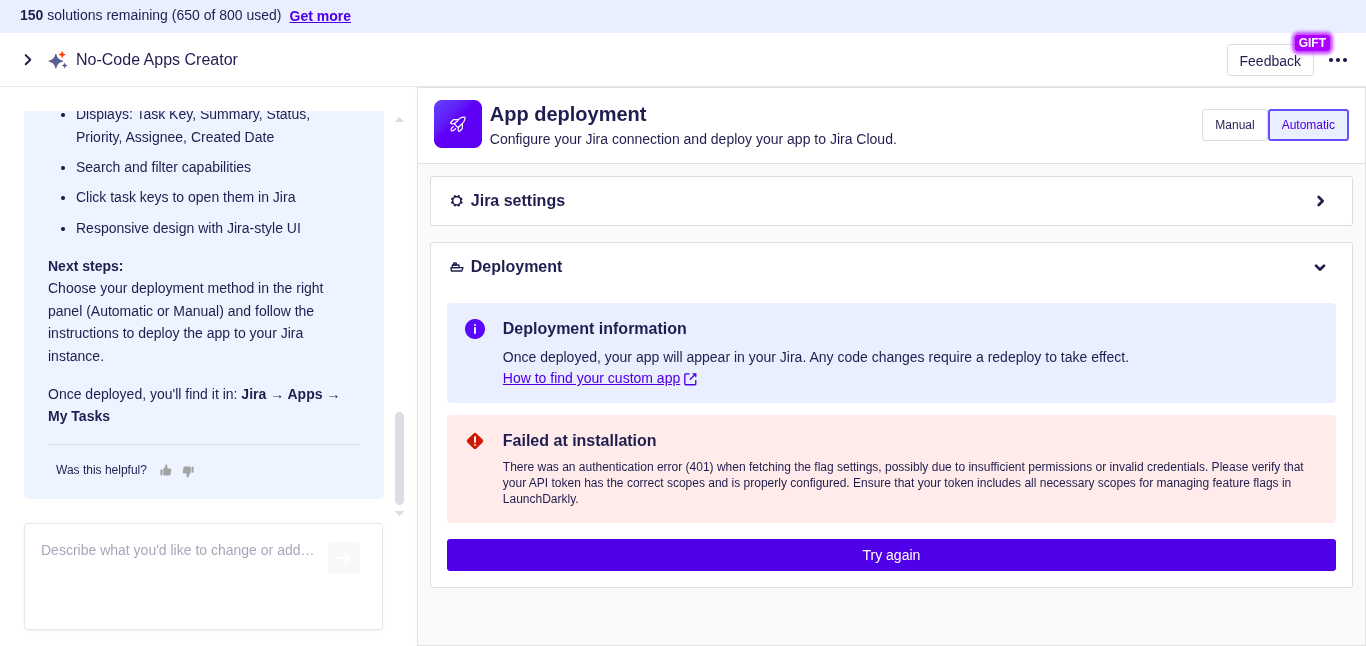The image size is (1366, 646).
Task: Open How to find your custom app link
Action: coord(591,378)
